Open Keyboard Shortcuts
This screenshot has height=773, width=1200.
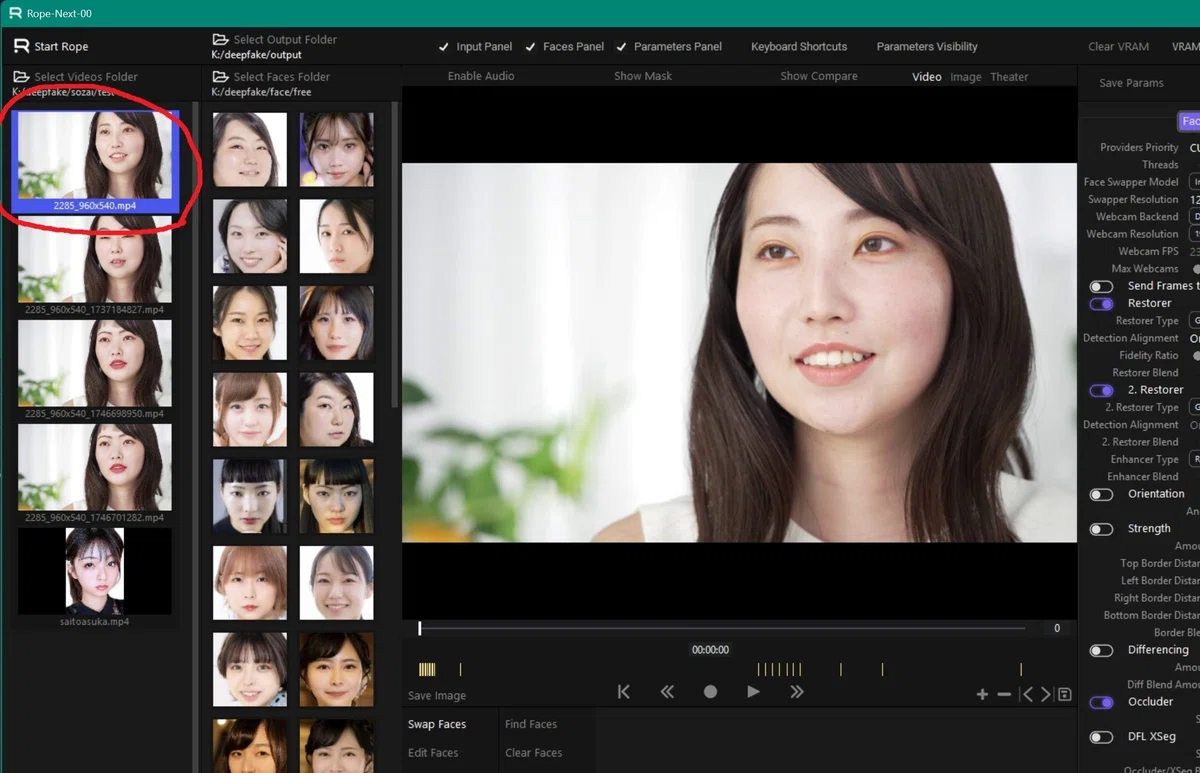click(799, 47)
